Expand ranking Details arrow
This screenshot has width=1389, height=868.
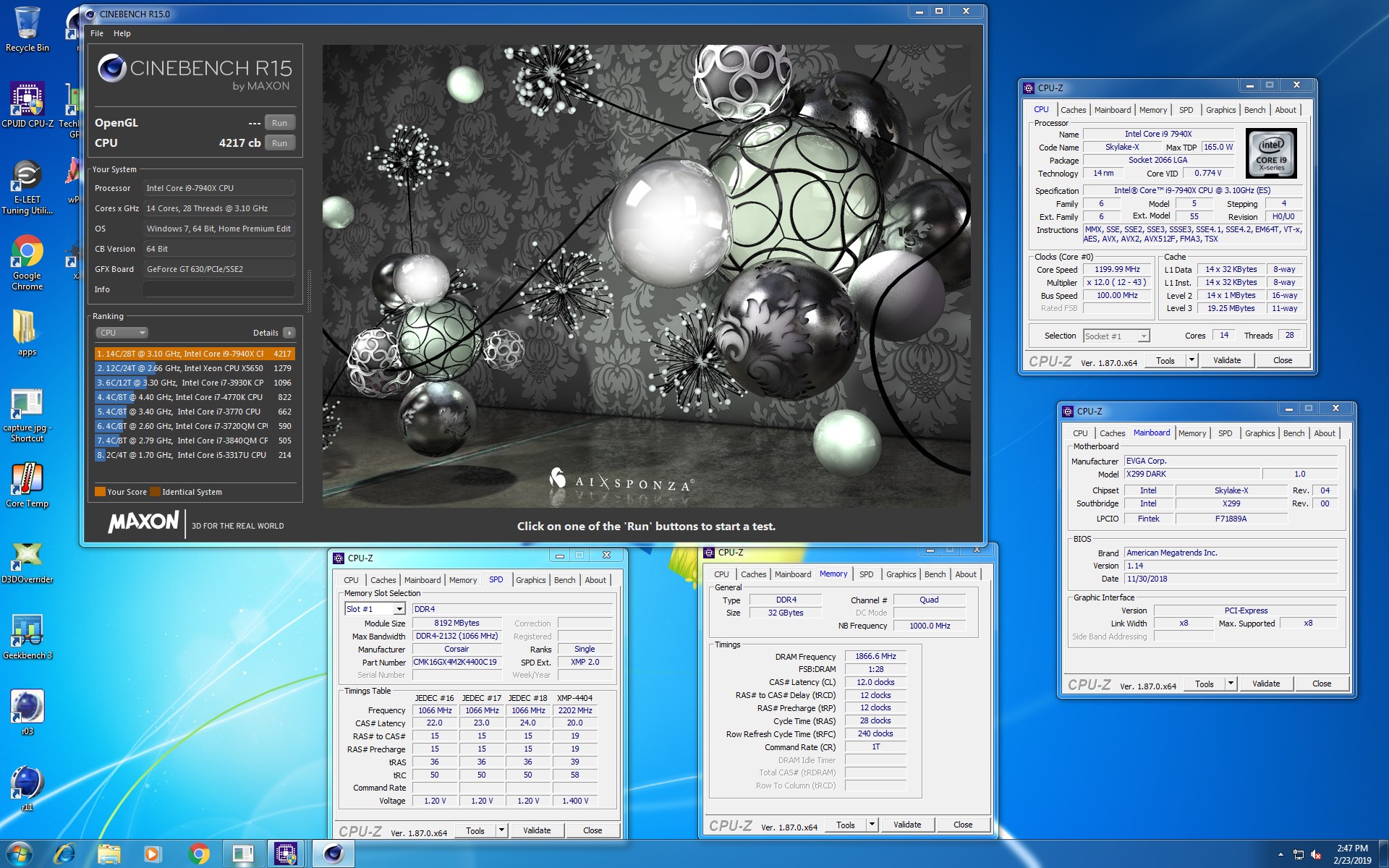point(289,333)
